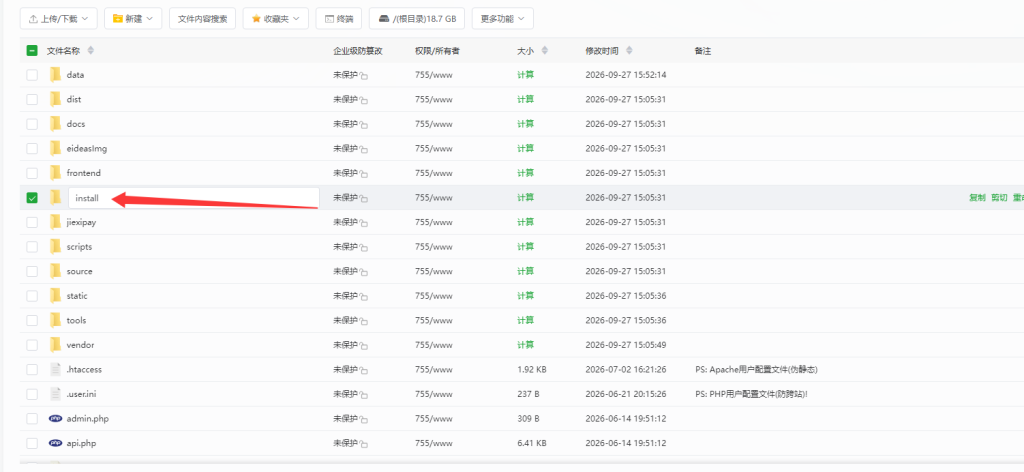Image resolution: width=1024 pixels, height=472 pixels.
Task: Click the jiexipay folder icon
Action: click(x=56, y=222)
